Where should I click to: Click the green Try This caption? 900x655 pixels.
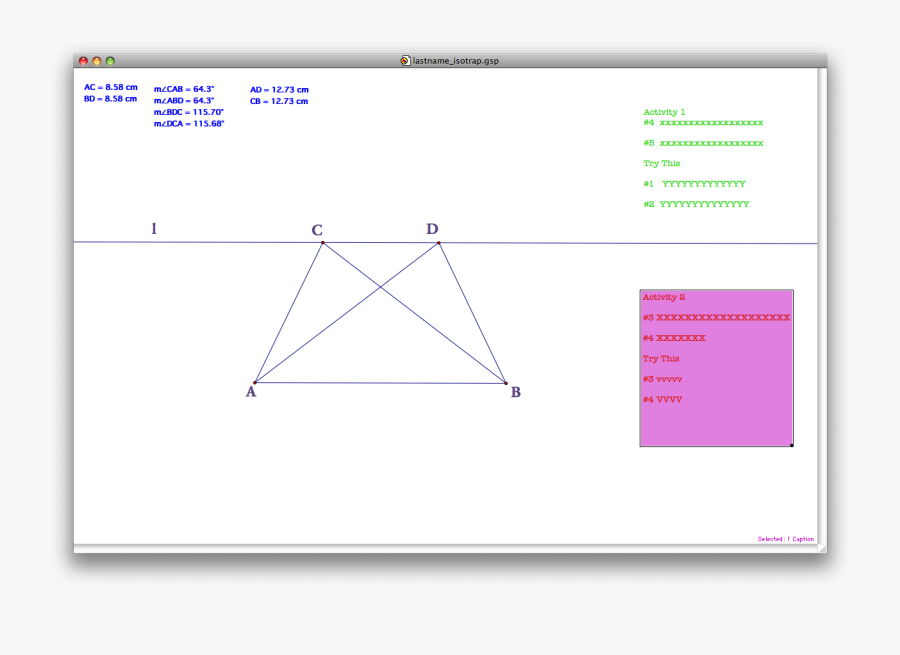pos(661,163)
